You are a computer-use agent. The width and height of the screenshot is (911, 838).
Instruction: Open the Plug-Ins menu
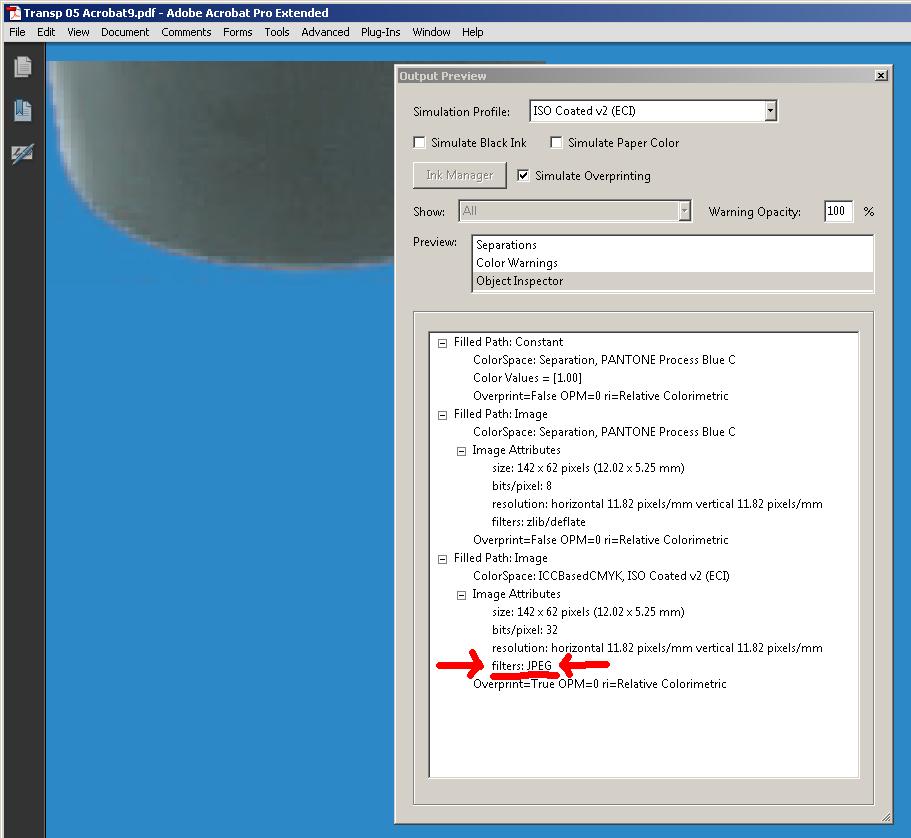pyautogui.click(x=381, y=32)
